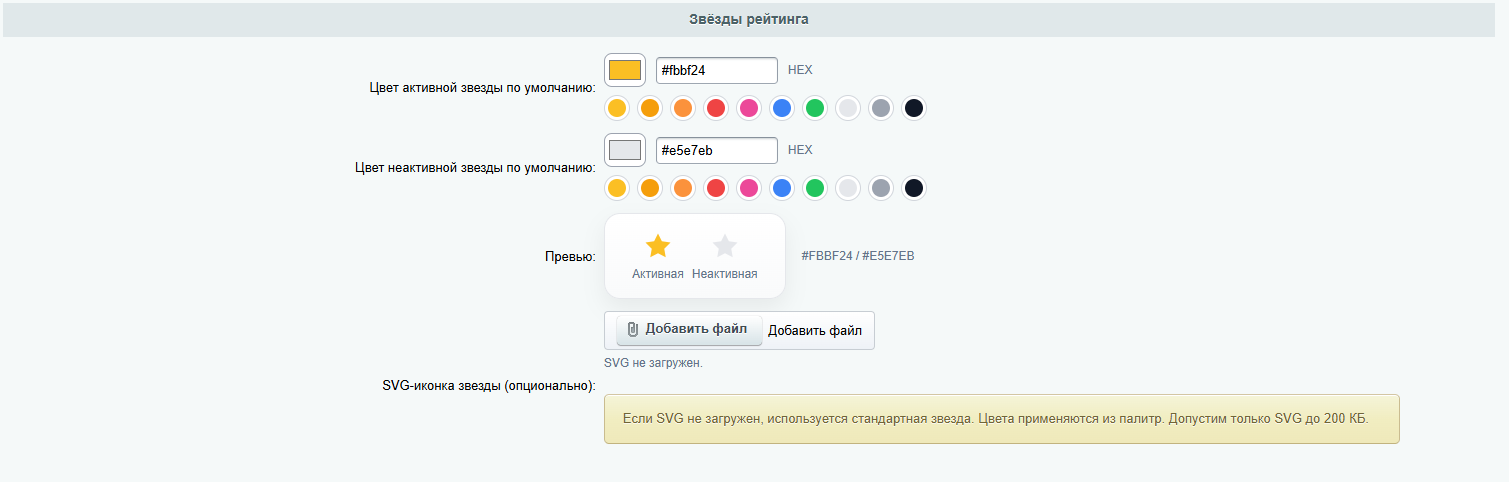
Task: Click the 'SVG не загружен.' status text
Action: 654,363
